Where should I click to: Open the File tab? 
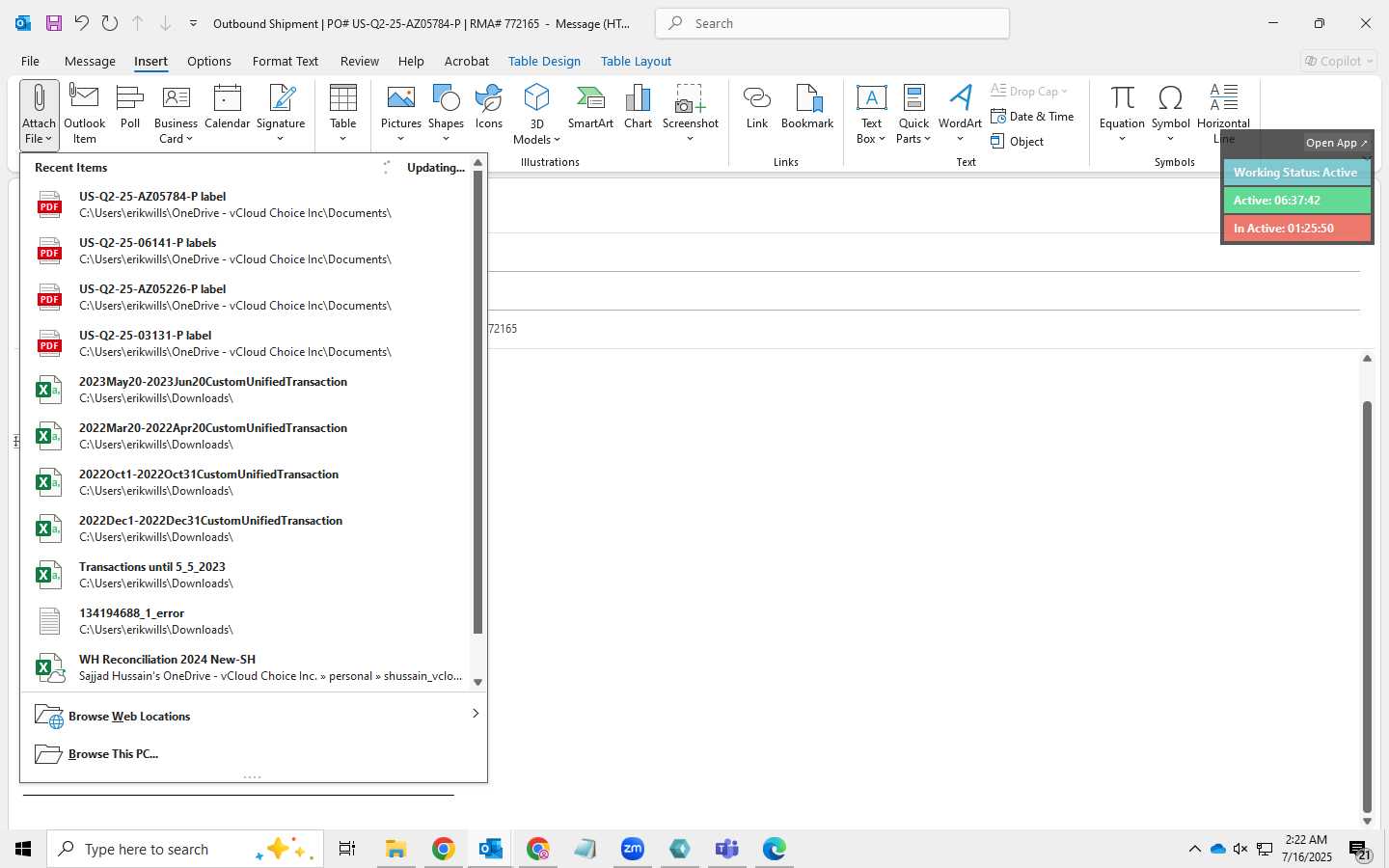point(30,61)
